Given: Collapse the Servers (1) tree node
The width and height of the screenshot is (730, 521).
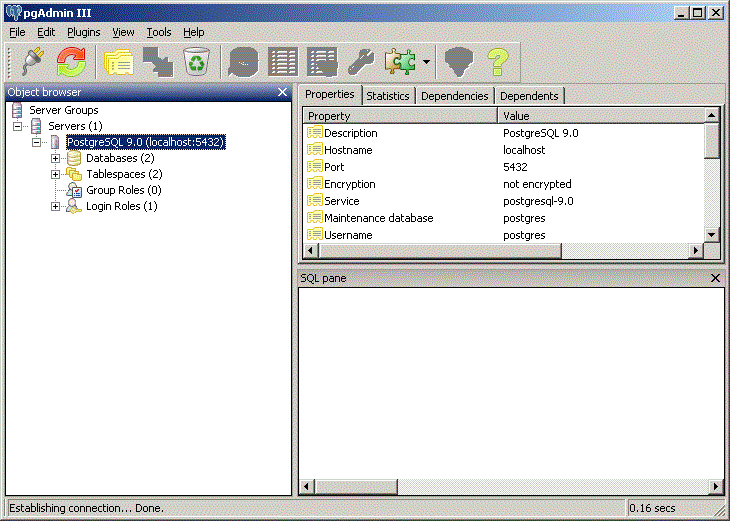Looking at the screenshot, I should (17, 126).
